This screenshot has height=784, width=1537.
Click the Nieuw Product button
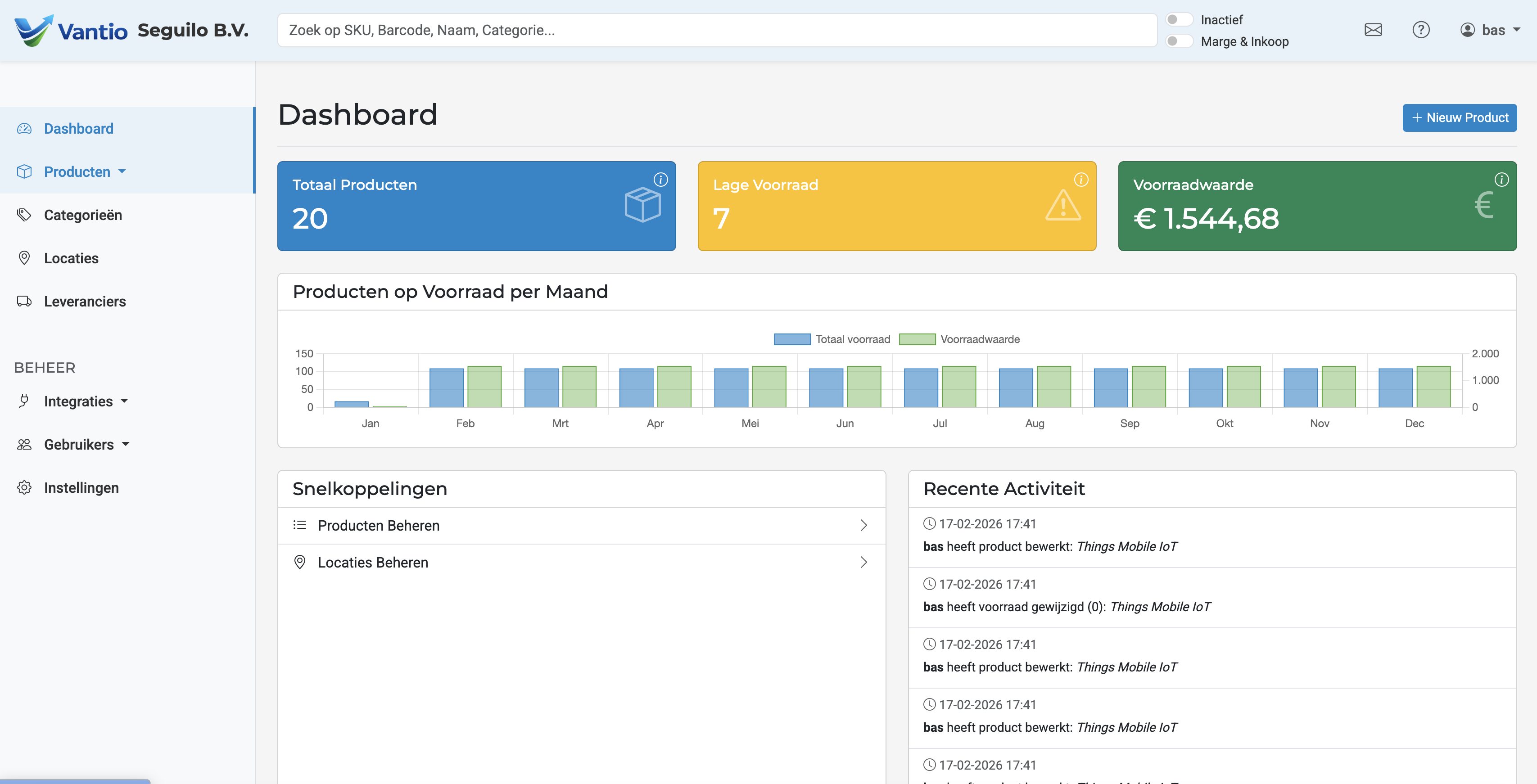[1459, 117]
